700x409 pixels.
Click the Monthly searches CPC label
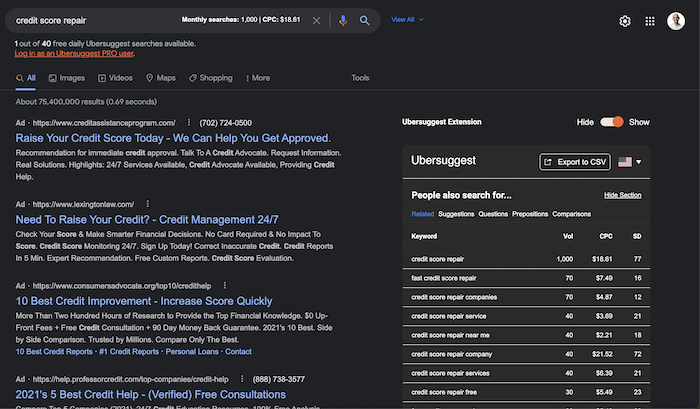[241, 20]
